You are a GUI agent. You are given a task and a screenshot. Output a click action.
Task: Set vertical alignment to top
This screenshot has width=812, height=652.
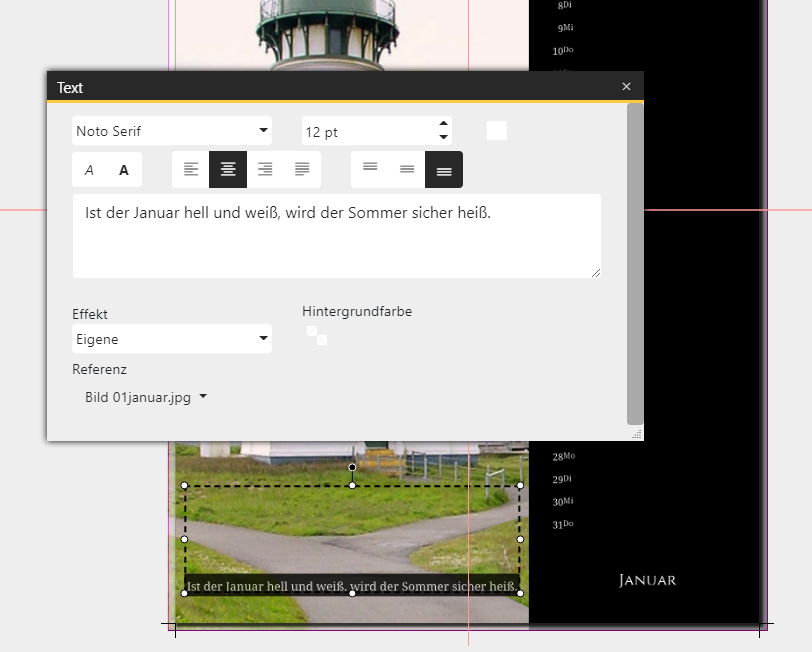[370, 170]
